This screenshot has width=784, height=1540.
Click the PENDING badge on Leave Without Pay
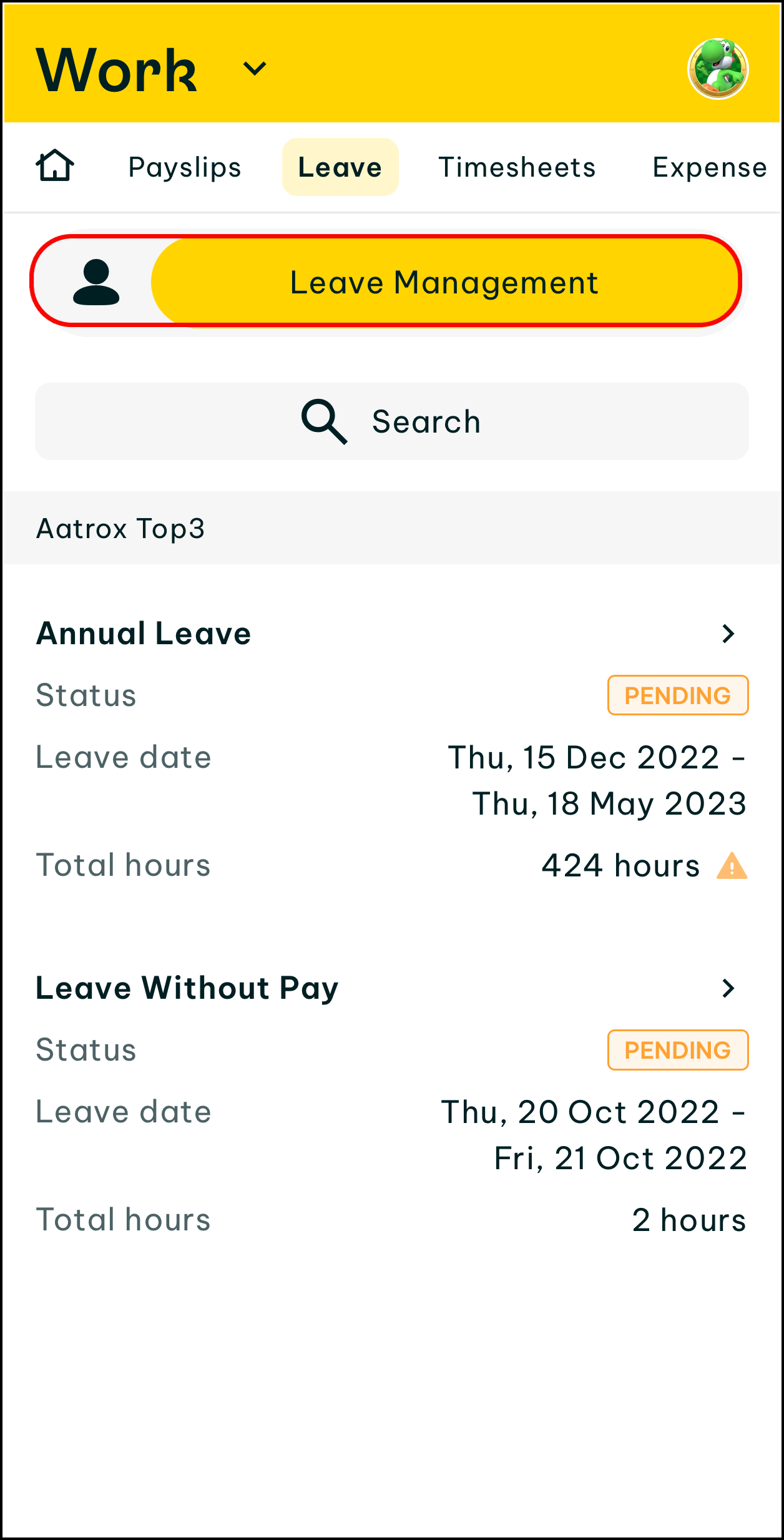(678, 1050)
